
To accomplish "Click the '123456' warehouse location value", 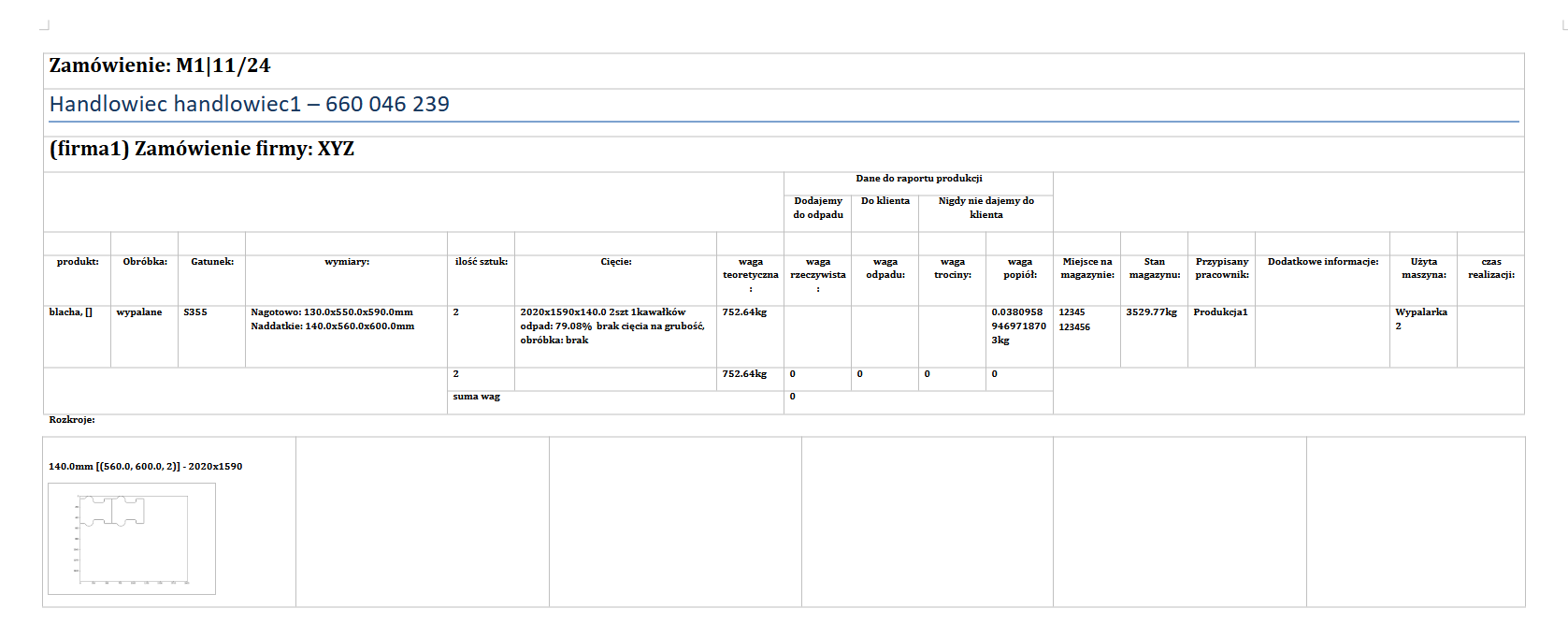I will pos(1074,327).
